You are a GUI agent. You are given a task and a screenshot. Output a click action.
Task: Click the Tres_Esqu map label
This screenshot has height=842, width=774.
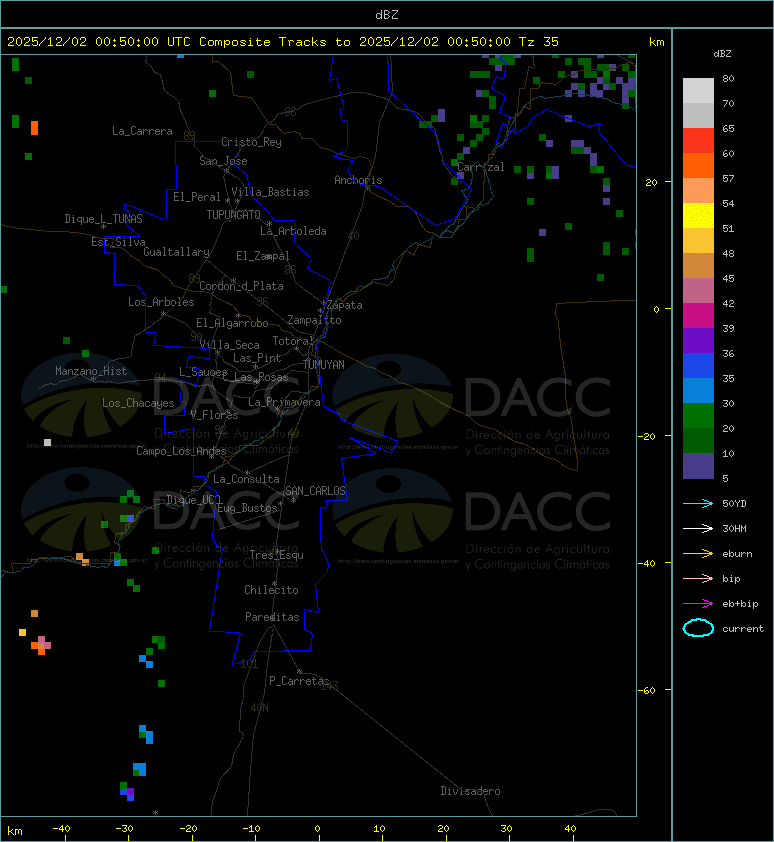click(277, 555)
